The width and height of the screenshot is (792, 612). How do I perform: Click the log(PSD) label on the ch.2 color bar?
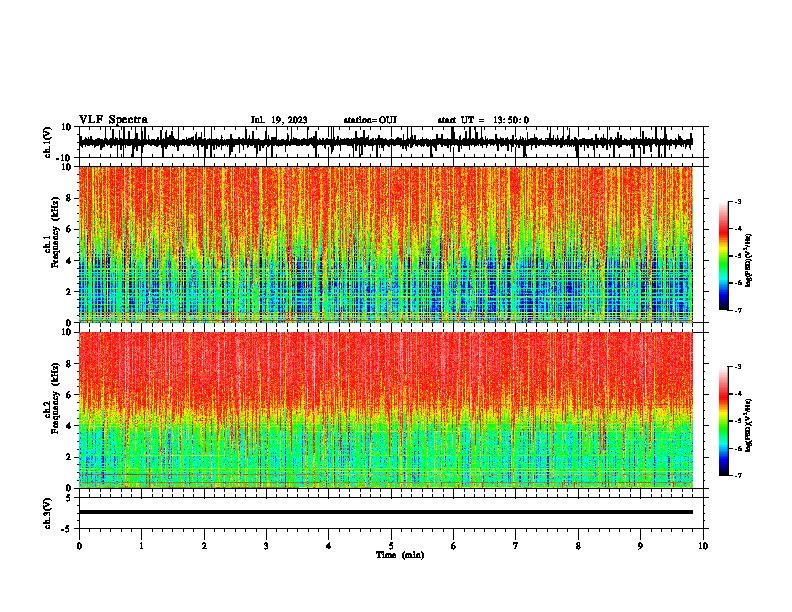(x=748, y=425)
